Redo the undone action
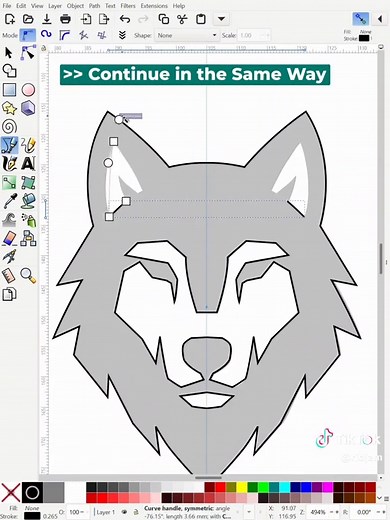This screenshot has height=520, width=390. [143, 19]
